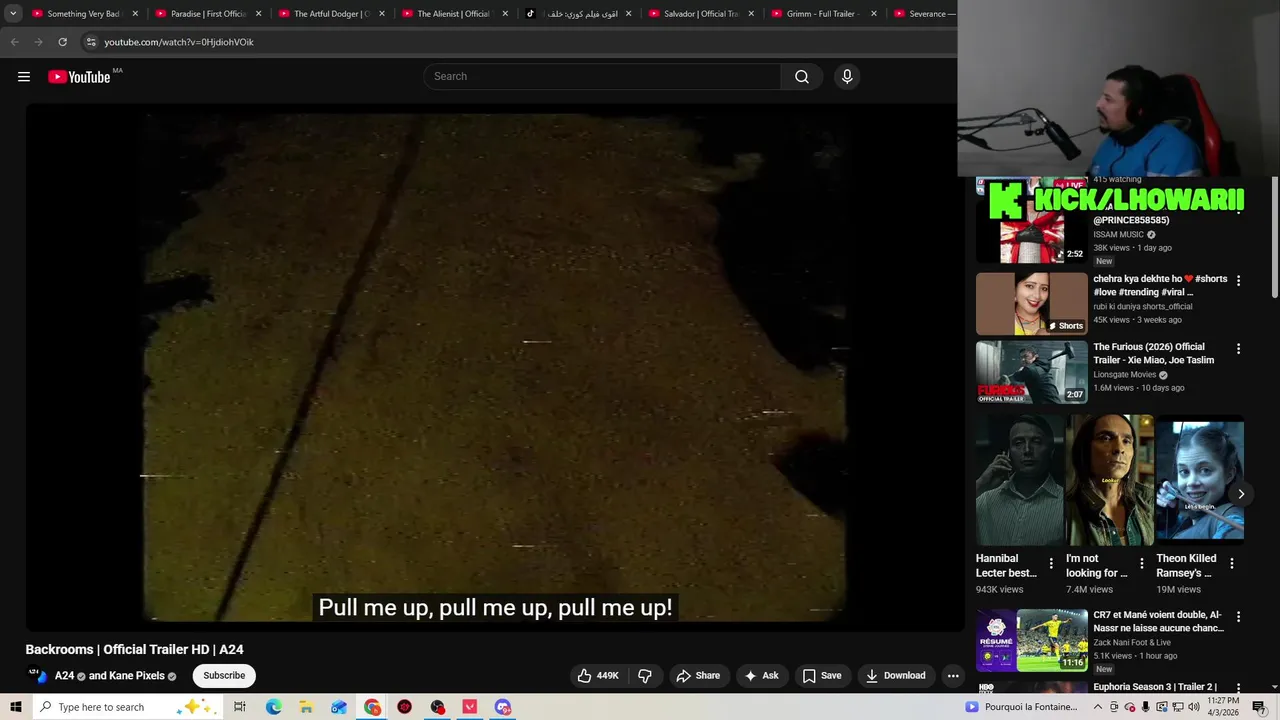Open Lionsgate Movies channel name
Screen dimensions: 1280x720
(1125, 375)
